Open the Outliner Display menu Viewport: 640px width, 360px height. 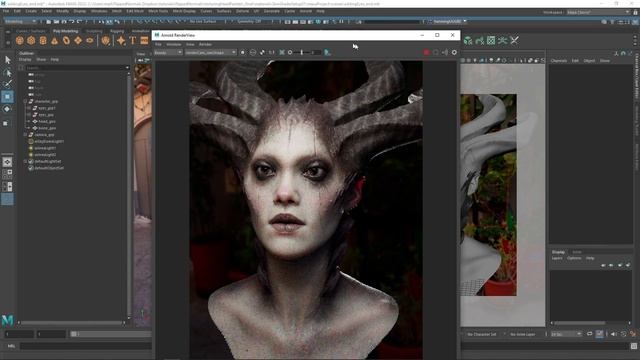(25, 60)
